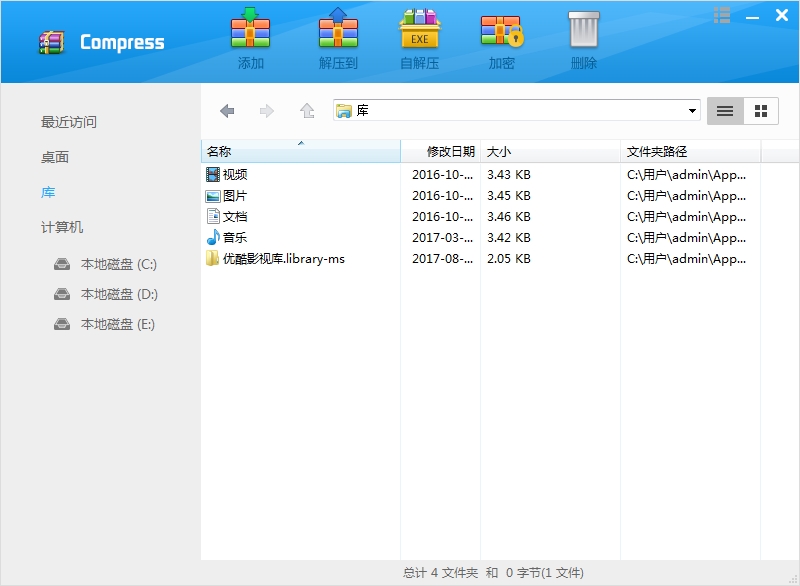Viewport: 800px width, 586px height.
Task: Click the status bar total 总计 4 文件夹
Action: tap(440, 573)
